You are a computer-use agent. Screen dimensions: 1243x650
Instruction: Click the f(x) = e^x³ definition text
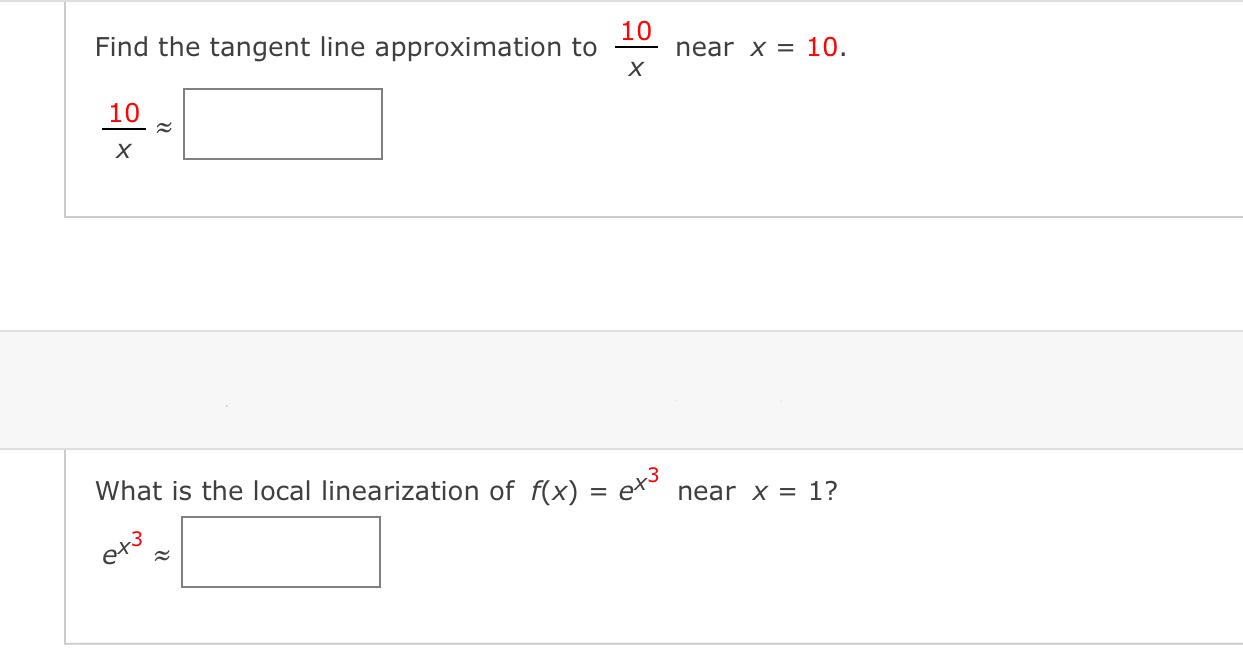pyautogui.click(x=590, y=488)
